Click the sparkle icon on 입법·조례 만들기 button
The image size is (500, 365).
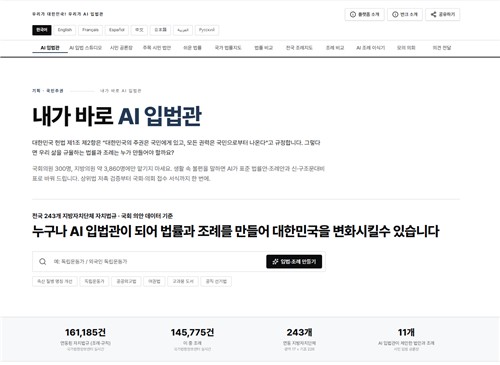(275, 262)
